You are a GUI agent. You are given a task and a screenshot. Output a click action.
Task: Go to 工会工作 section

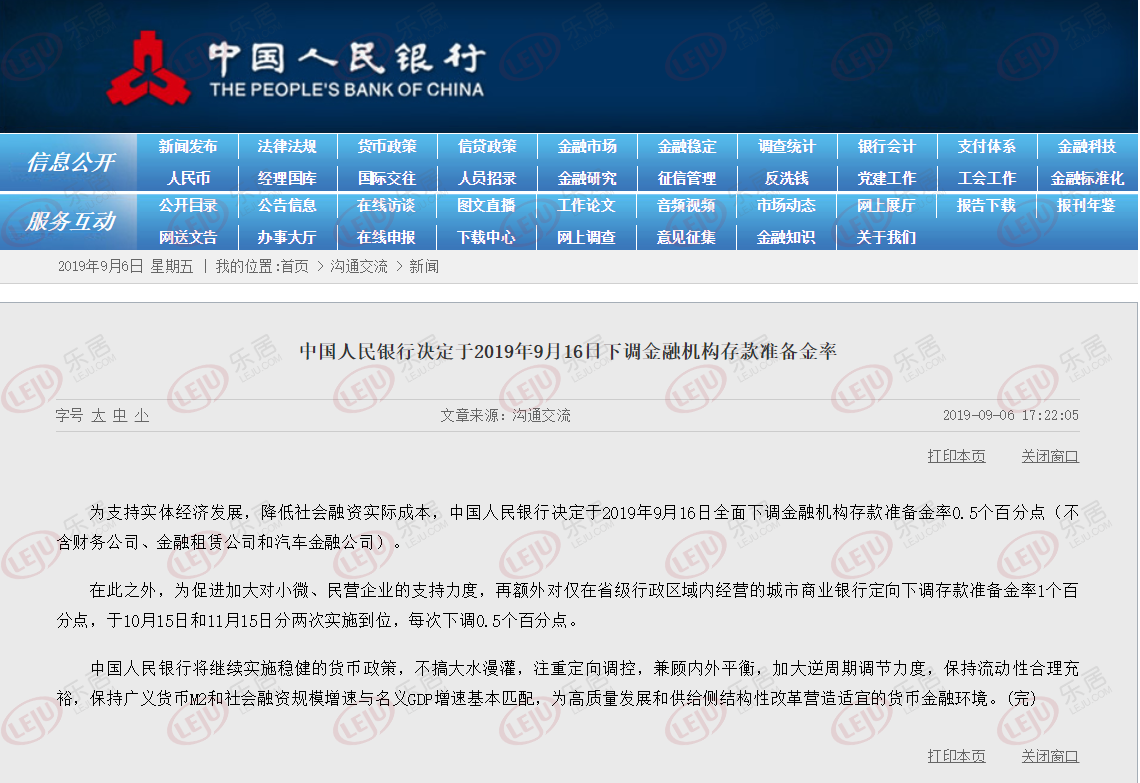pos(987,178)
